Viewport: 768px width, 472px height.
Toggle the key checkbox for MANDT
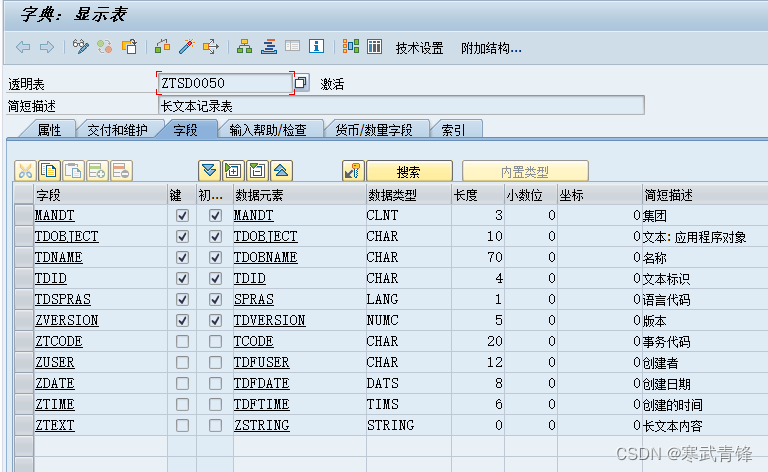(x=182, y=215)
